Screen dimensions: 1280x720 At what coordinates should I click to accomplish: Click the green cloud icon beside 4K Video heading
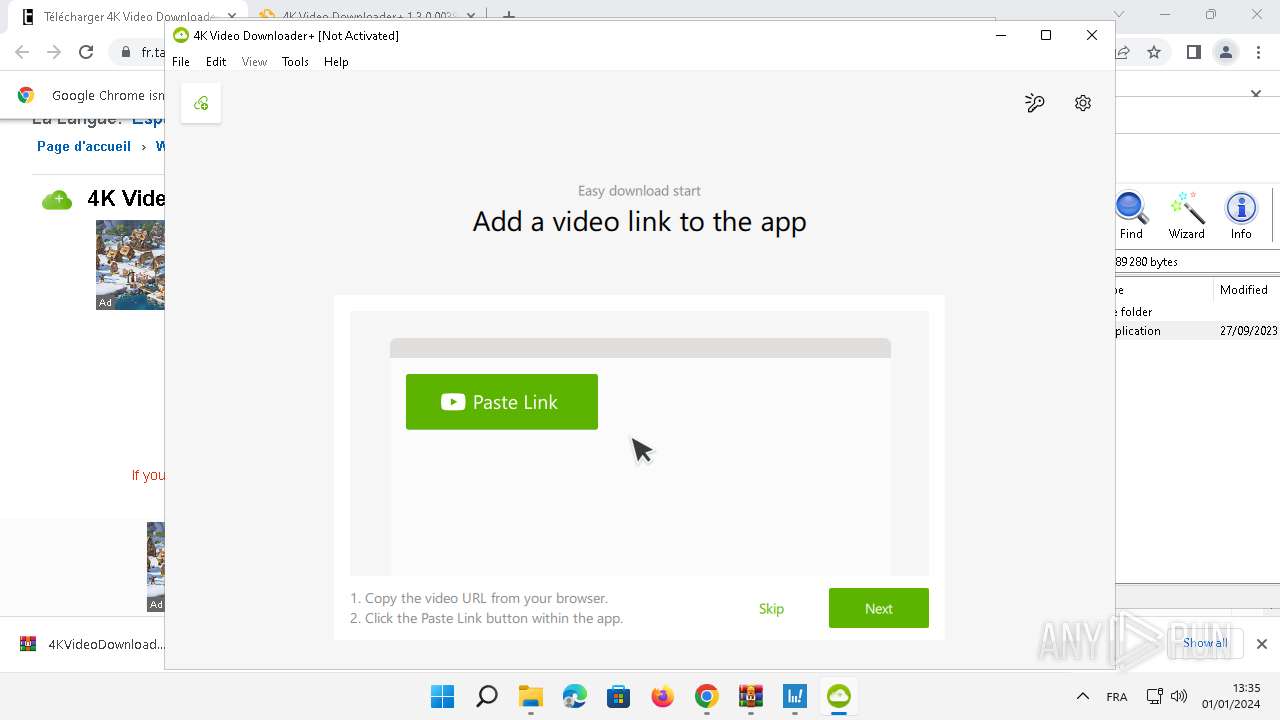(57, 200)
